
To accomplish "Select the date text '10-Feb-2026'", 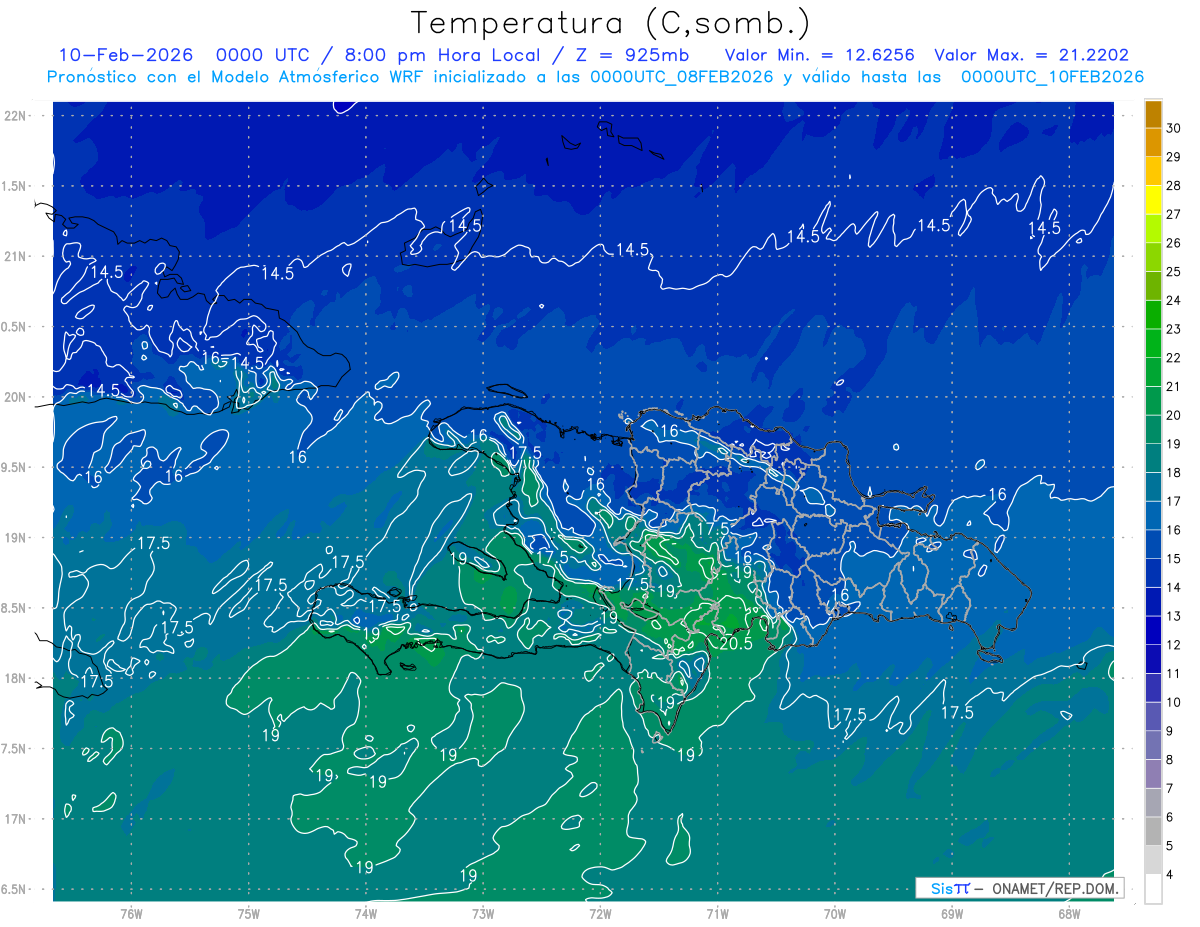I will 127,55.
